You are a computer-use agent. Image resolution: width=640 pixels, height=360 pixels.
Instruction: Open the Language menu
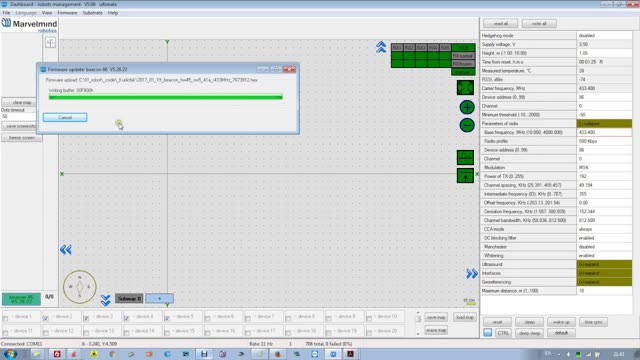(x=26, y=13)
